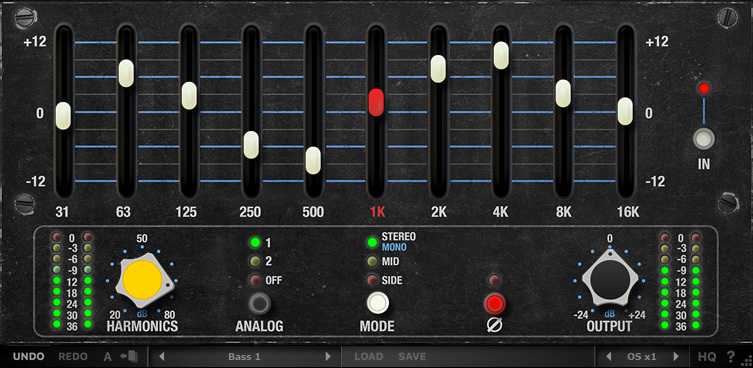The image size is (753, 368).
Task: Click the 16K band slider handle
Action: pyautogui.click(x=625, y=111)
